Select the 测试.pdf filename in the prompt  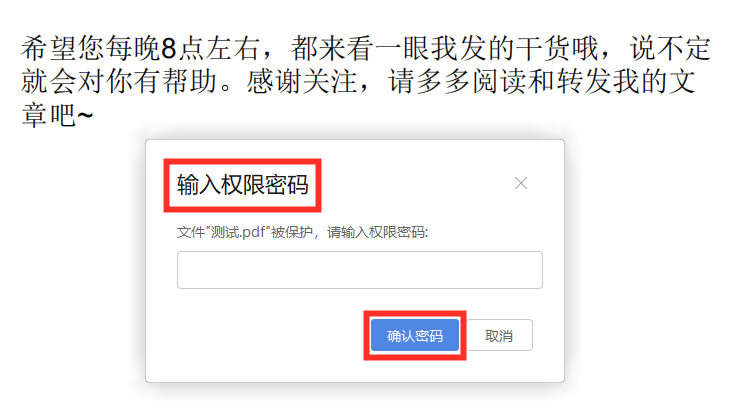pyautogui.click(x=239, y=232)
